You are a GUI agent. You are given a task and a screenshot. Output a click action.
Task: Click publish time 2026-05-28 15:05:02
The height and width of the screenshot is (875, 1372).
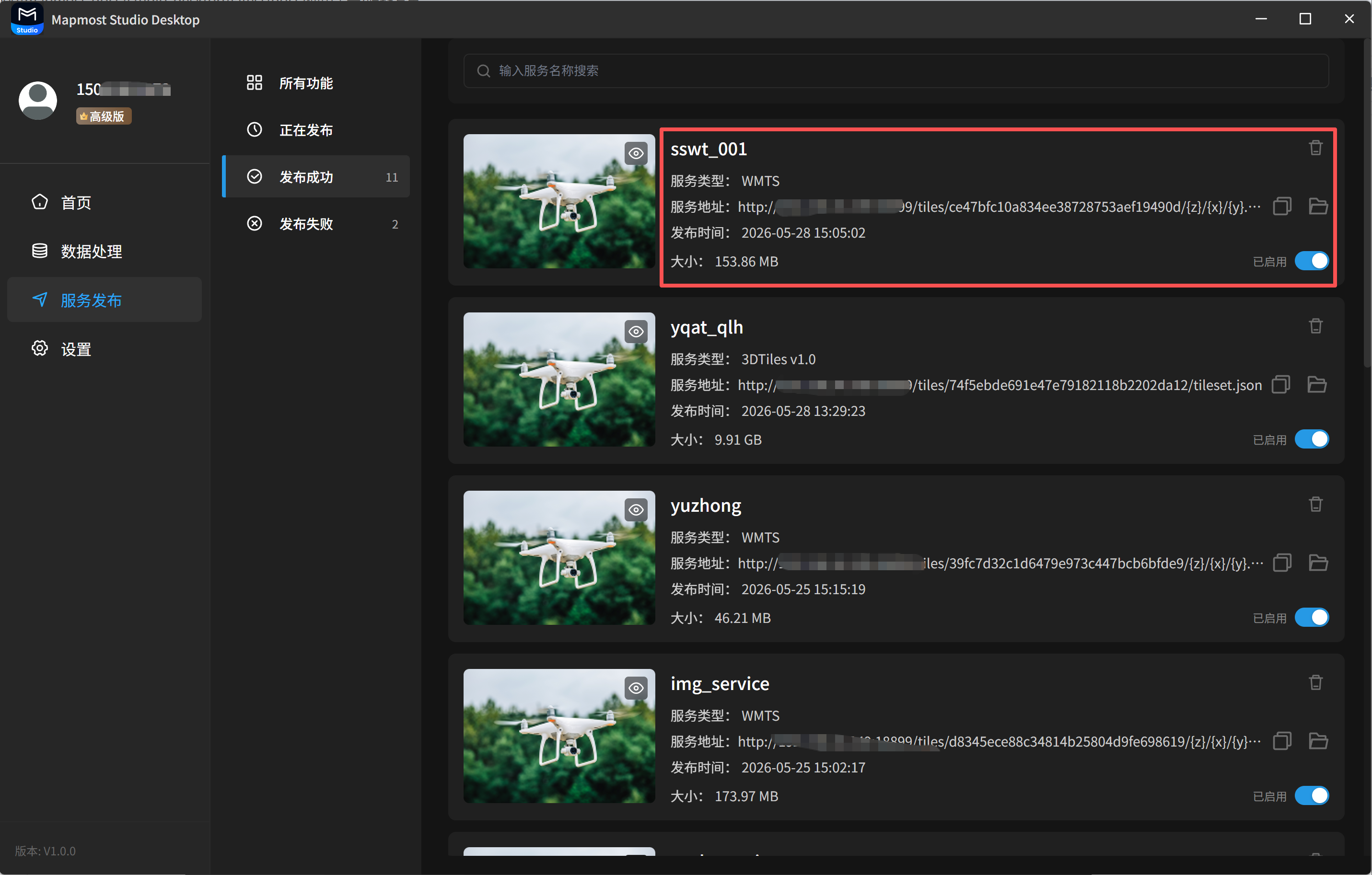803,233
